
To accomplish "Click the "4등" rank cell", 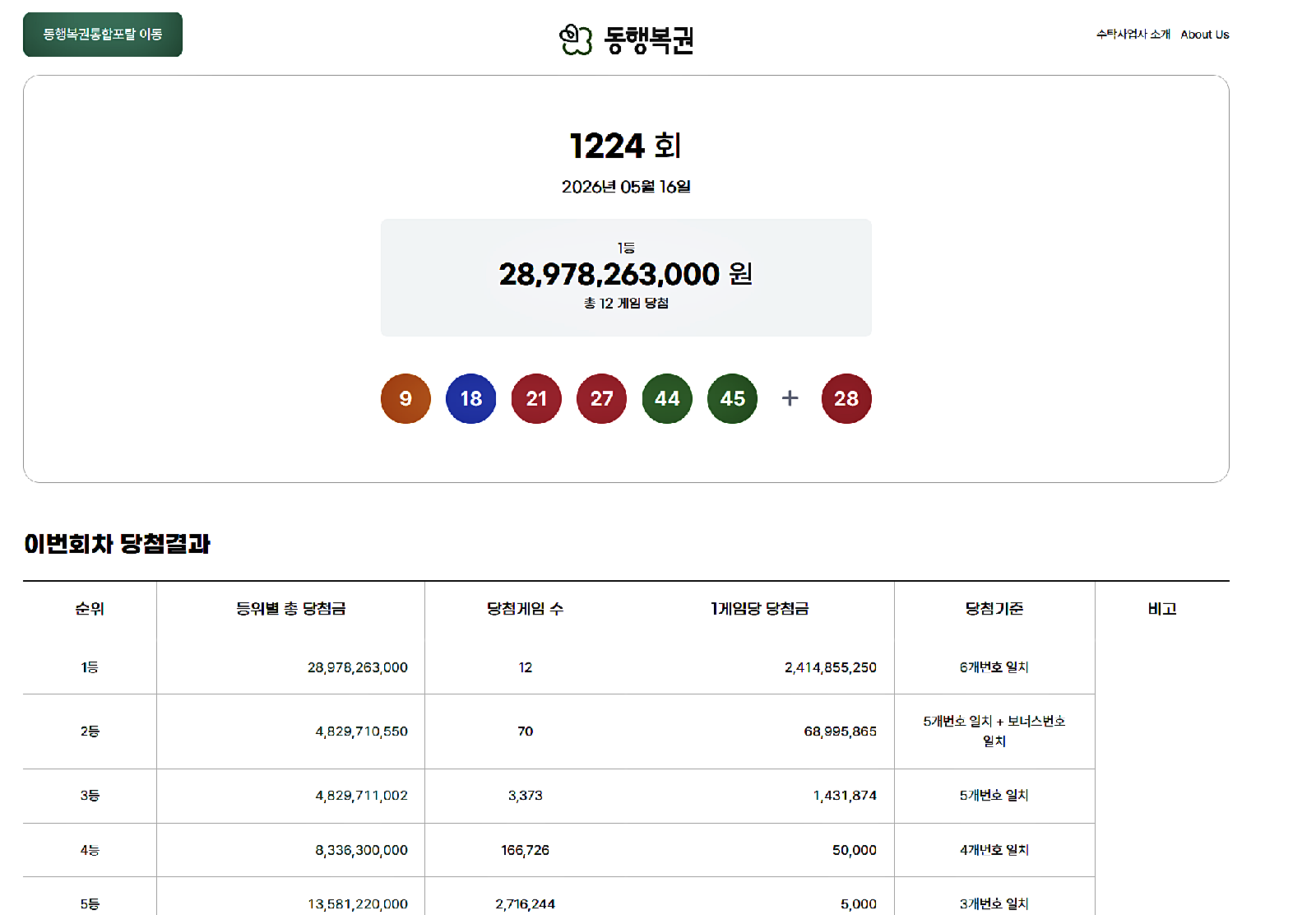I will (x=90, y=850).
